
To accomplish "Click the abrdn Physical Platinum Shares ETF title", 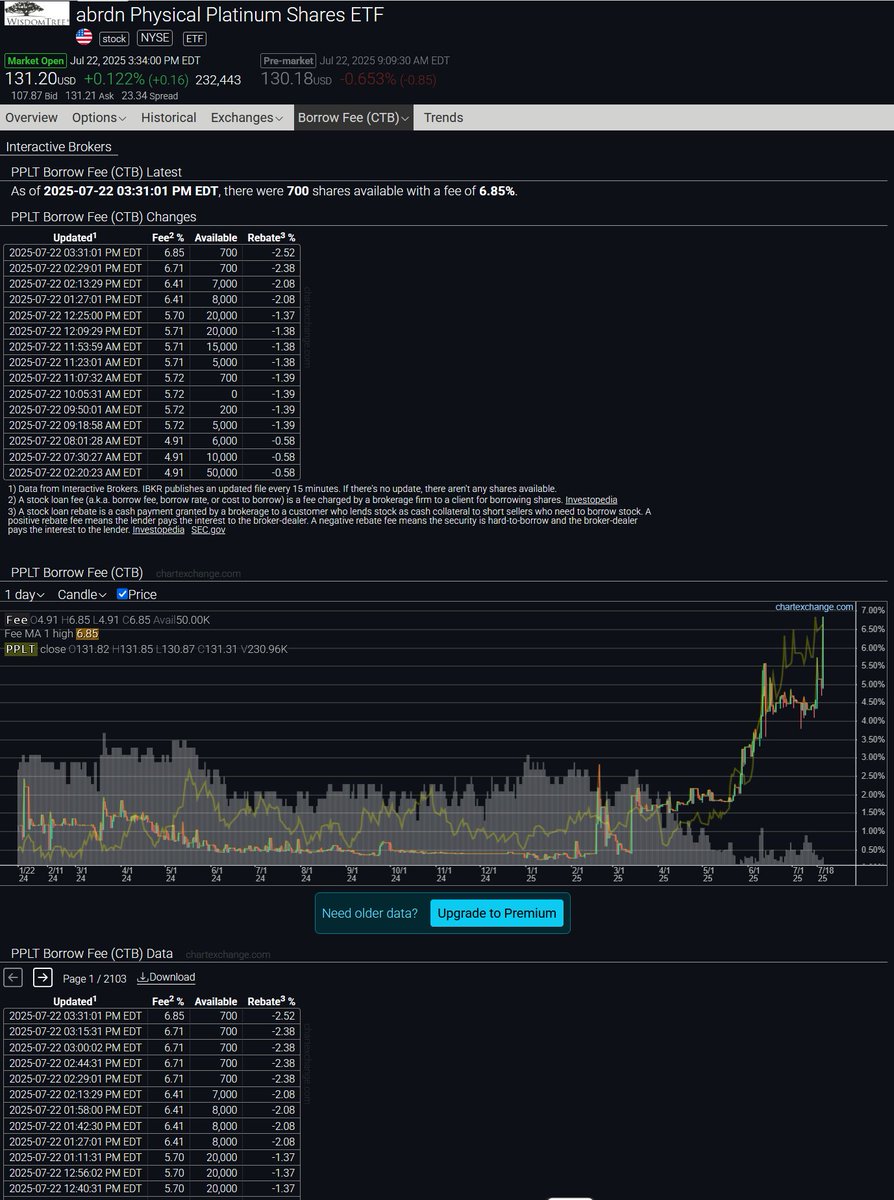I will coord(229,14).
